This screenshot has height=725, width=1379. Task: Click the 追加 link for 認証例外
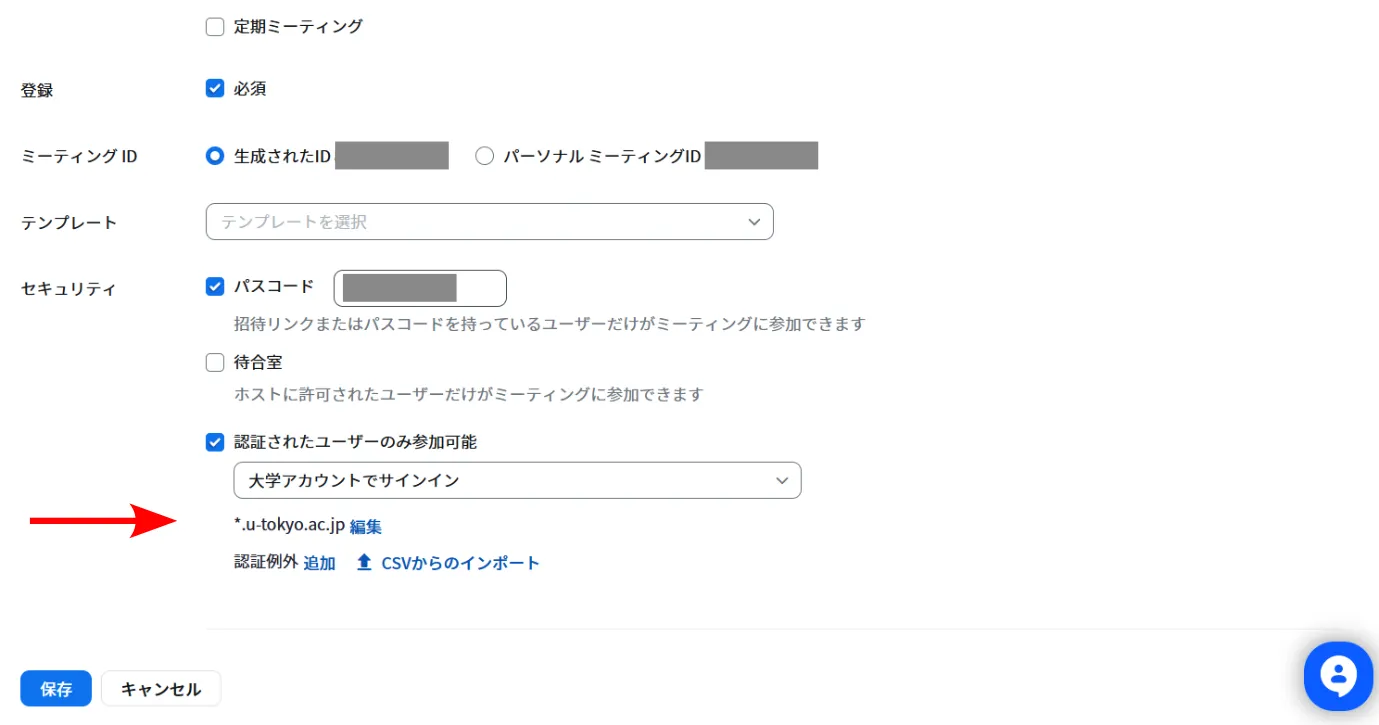click(320, 563)
